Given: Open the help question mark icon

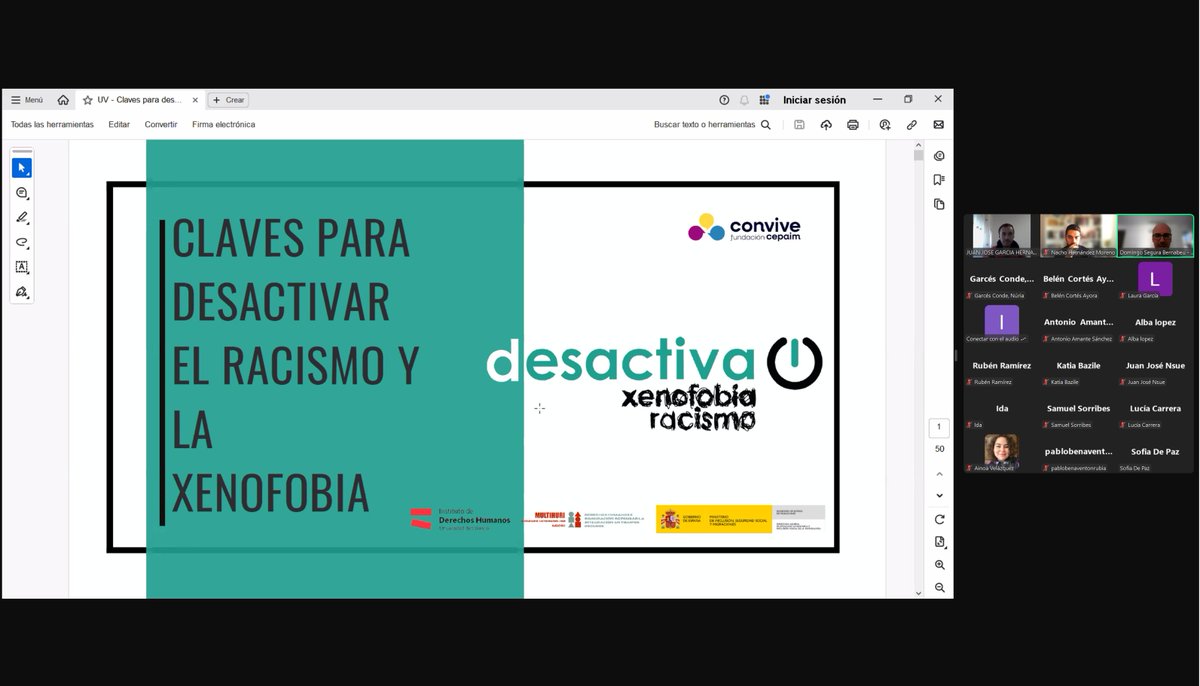Looking at the screenshot, I should click(x=724, y=100).
